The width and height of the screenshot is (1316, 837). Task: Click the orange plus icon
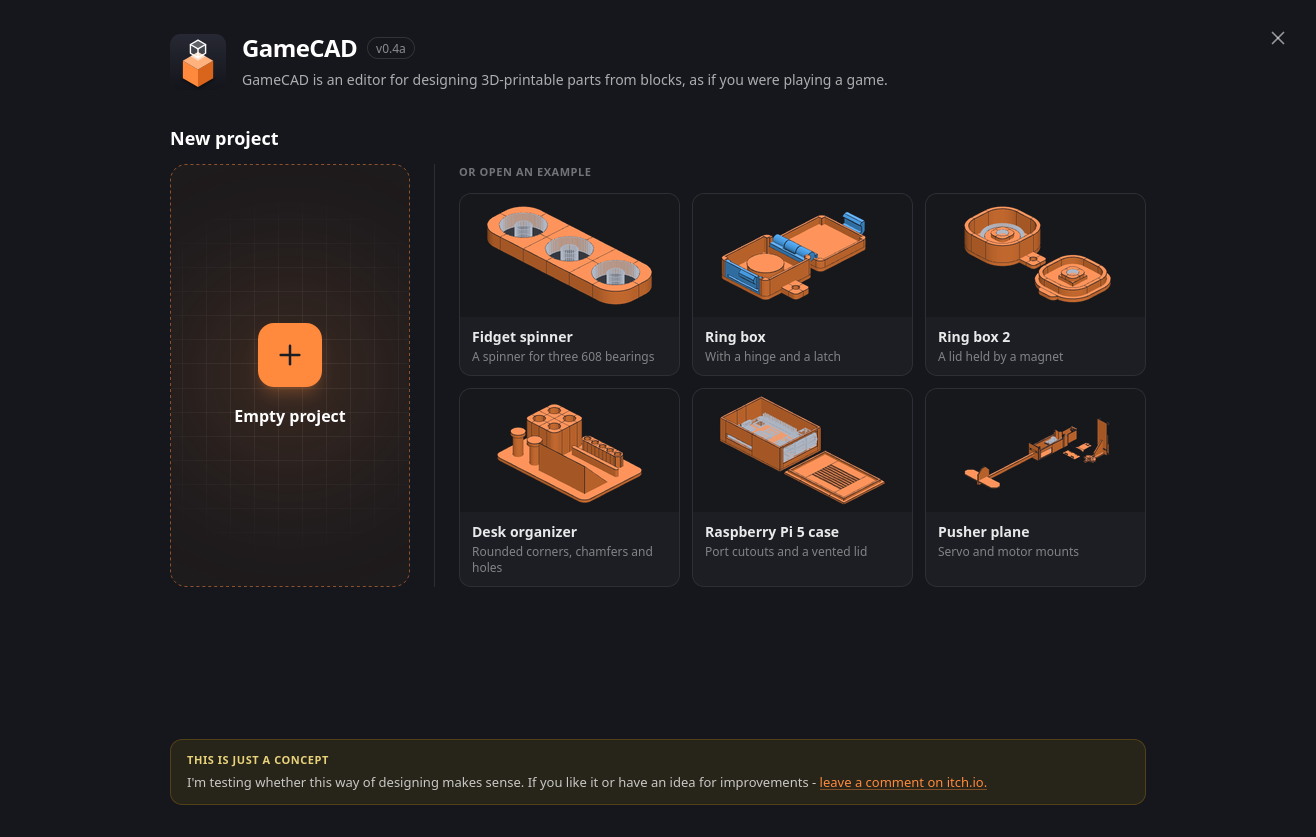[x=290, y=355]
